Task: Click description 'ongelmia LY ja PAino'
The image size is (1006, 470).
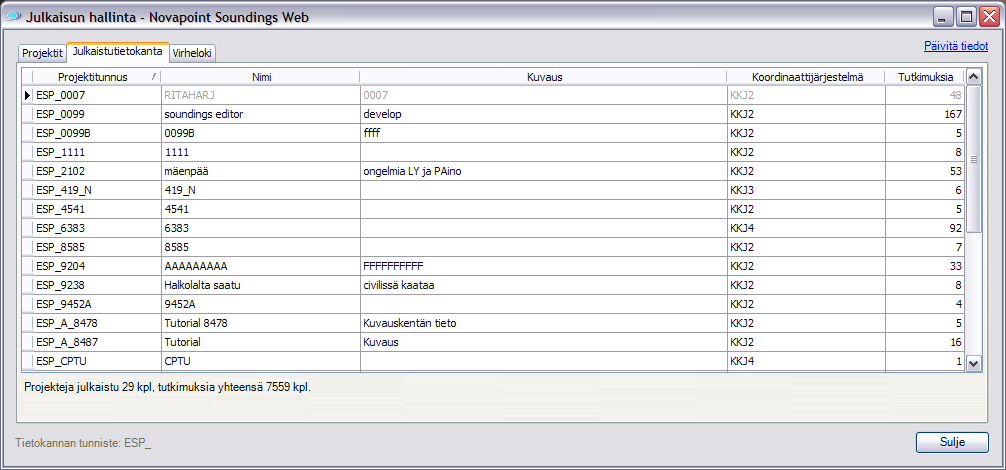Action: click(543, 171)
